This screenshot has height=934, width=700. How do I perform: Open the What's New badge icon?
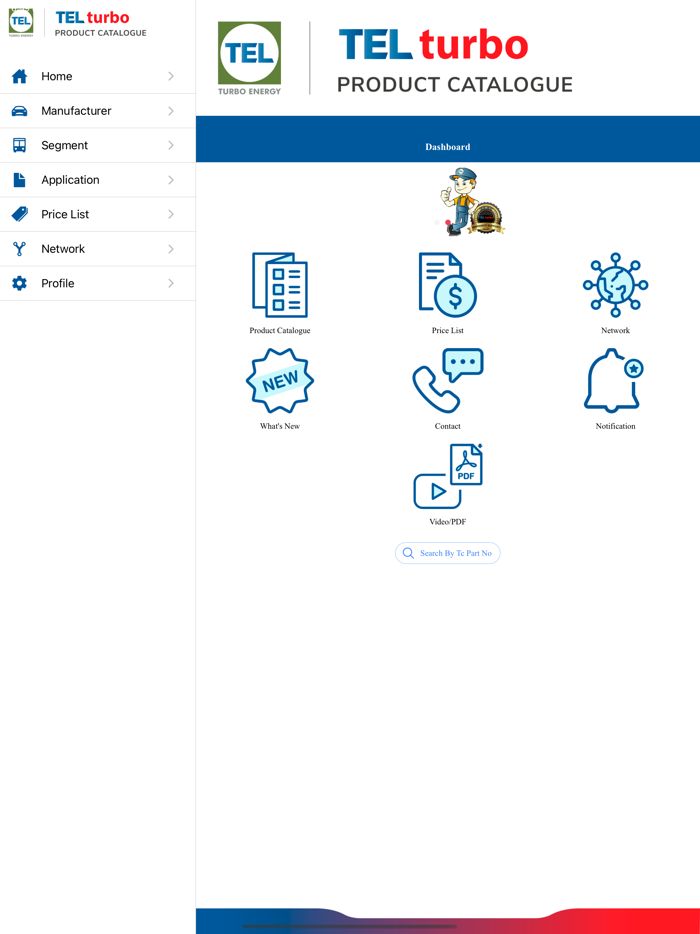pyautogui.click(x=279, y=381)
